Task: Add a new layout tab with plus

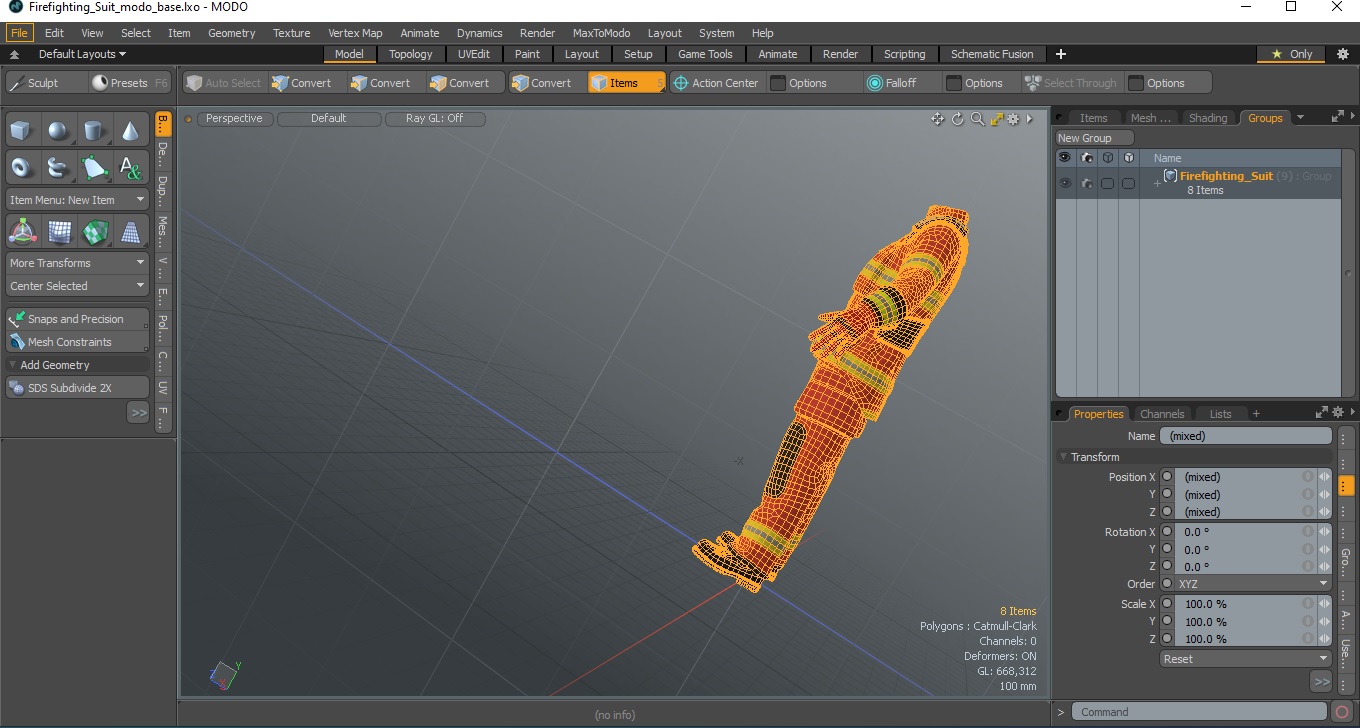Action: (x=1061, y=54)
